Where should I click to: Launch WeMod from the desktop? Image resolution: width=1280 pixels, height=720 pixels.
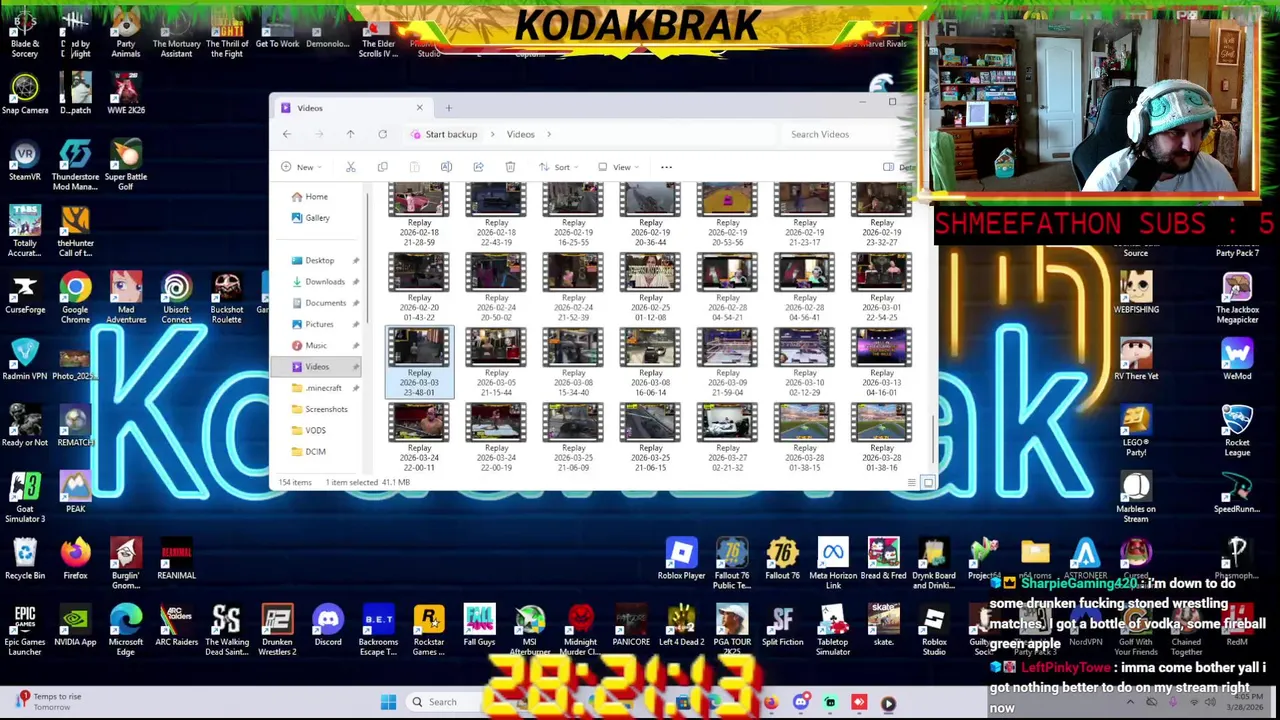tap(1237, 360)
